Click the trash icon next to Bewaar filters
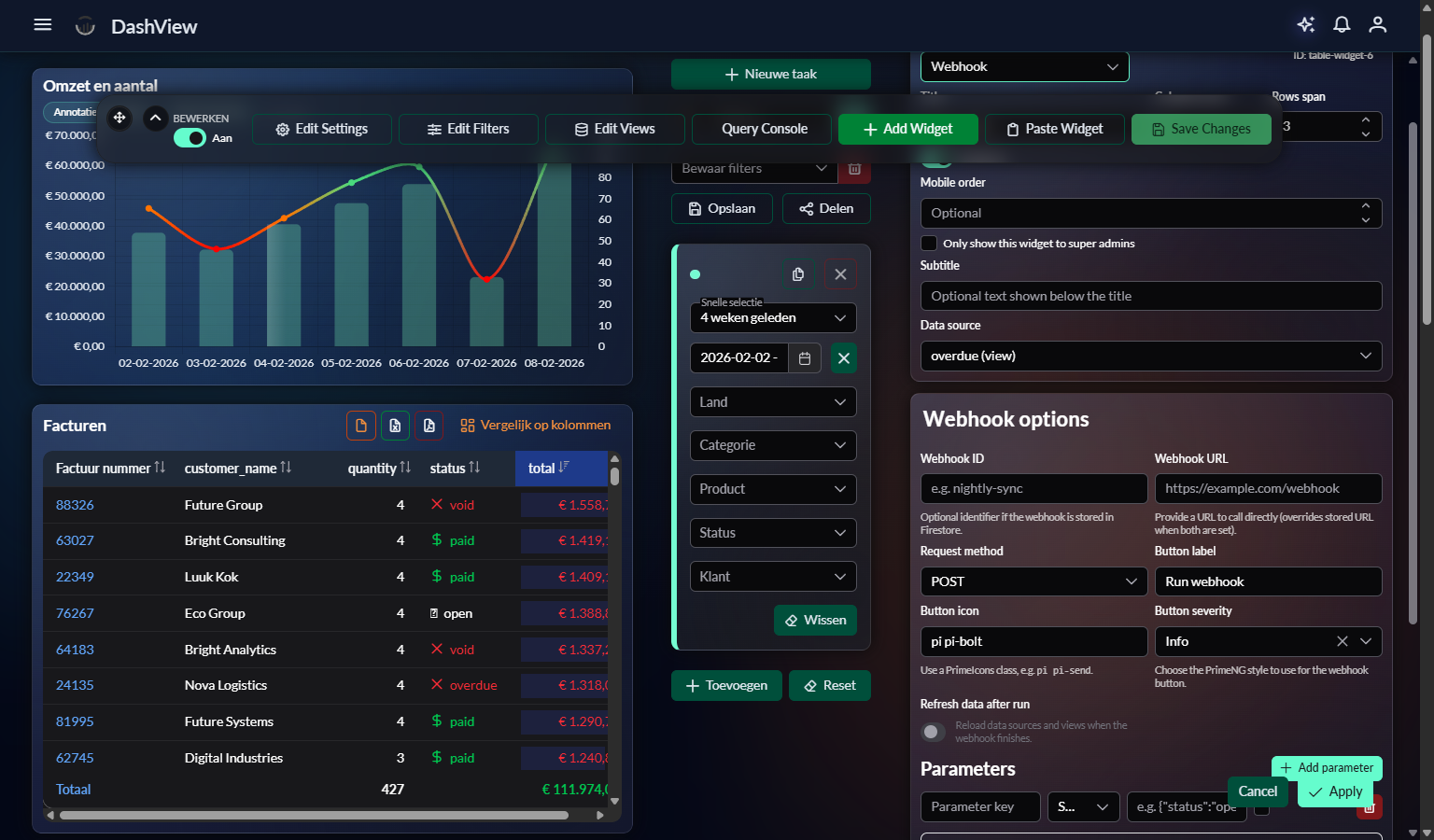The width and height of the screenshot is (1434, 840). [854, 168]
